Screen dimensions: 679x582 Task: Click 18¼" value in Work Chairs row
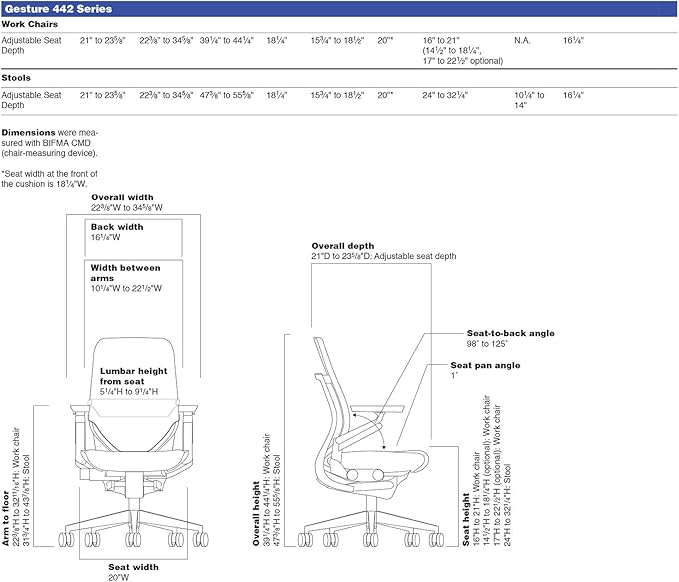(x=277, y=41)
